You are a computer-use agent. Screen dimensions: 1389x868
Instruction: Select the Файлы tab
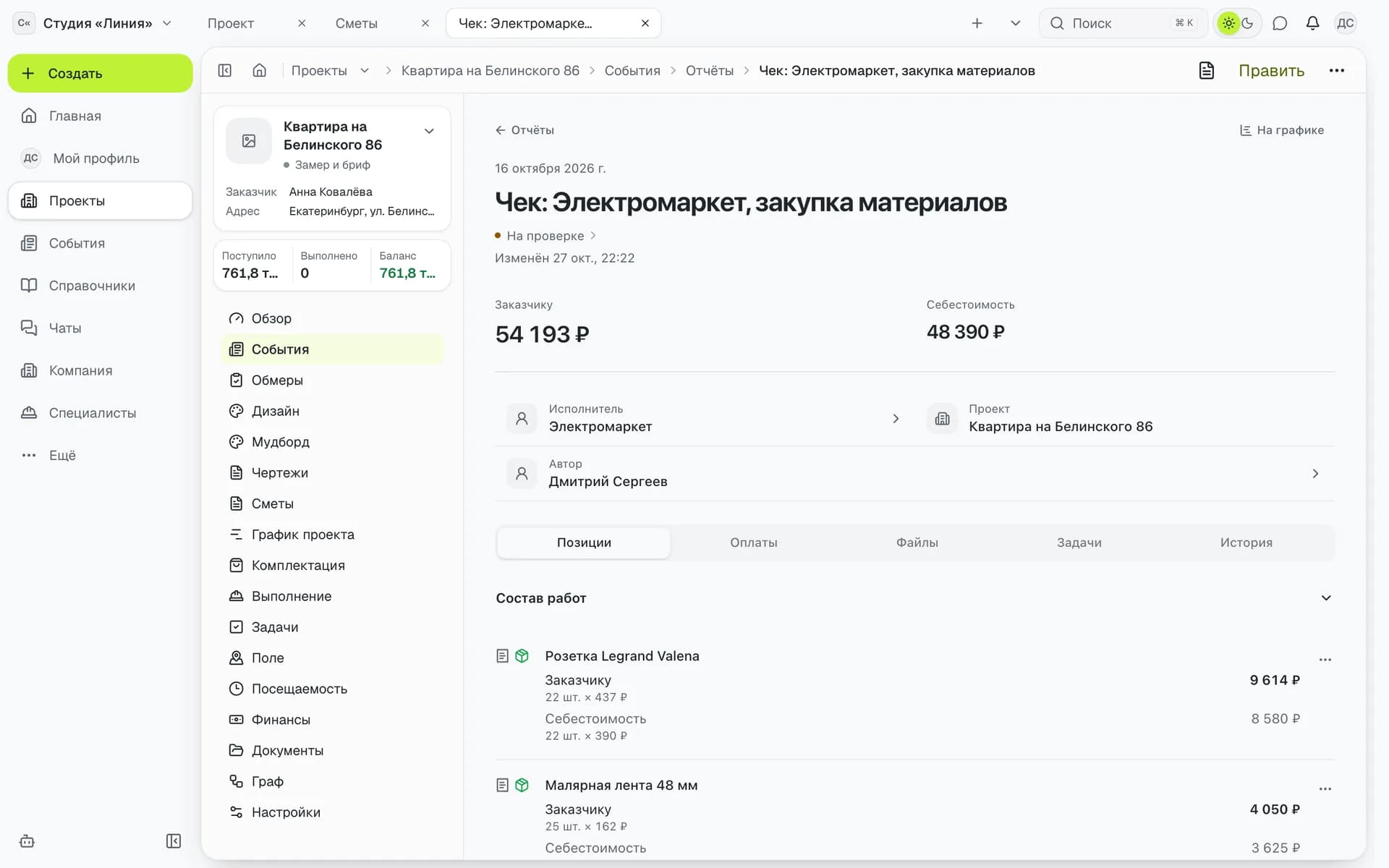pos(917,542)
